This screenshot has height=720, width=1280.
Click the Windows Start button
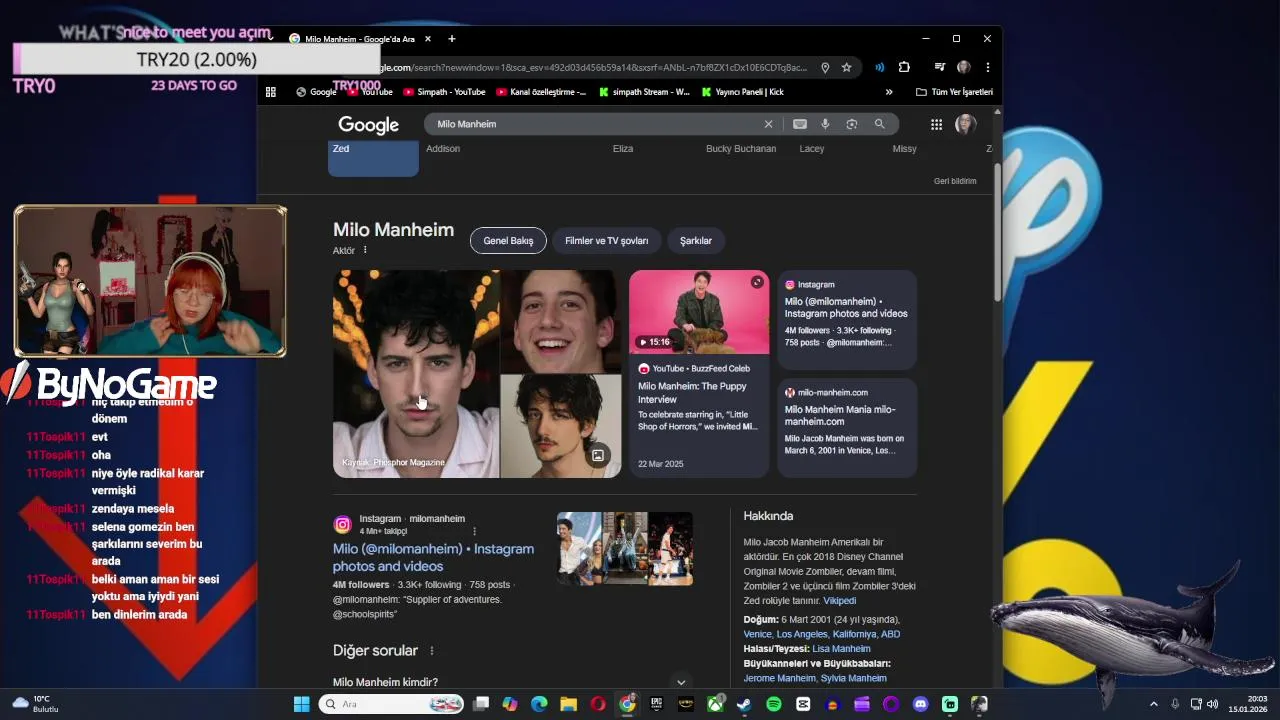(x=301, y=704)
